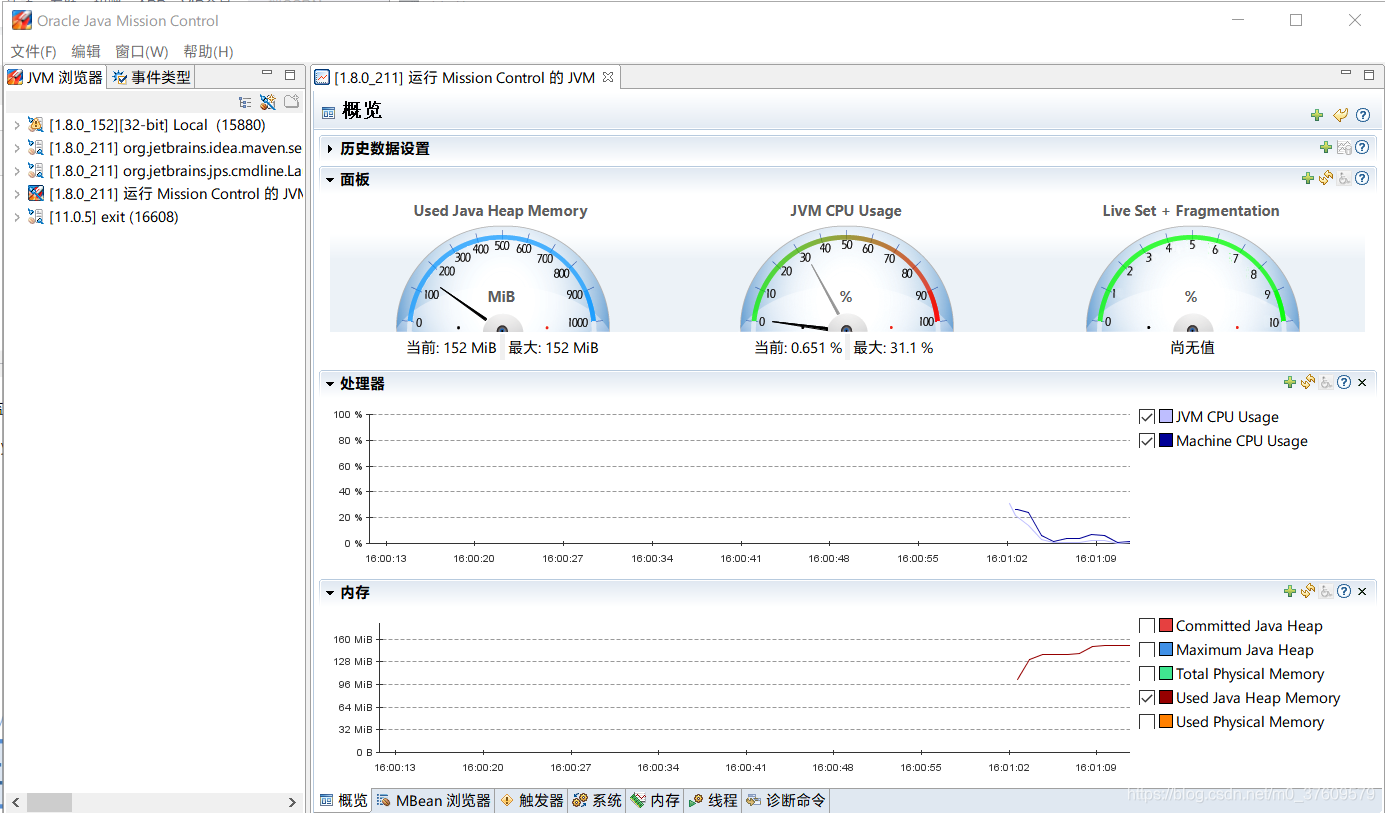
Task: Remove the 内存 chart section
Action: pyautogui.click(x=1362, y=591)
